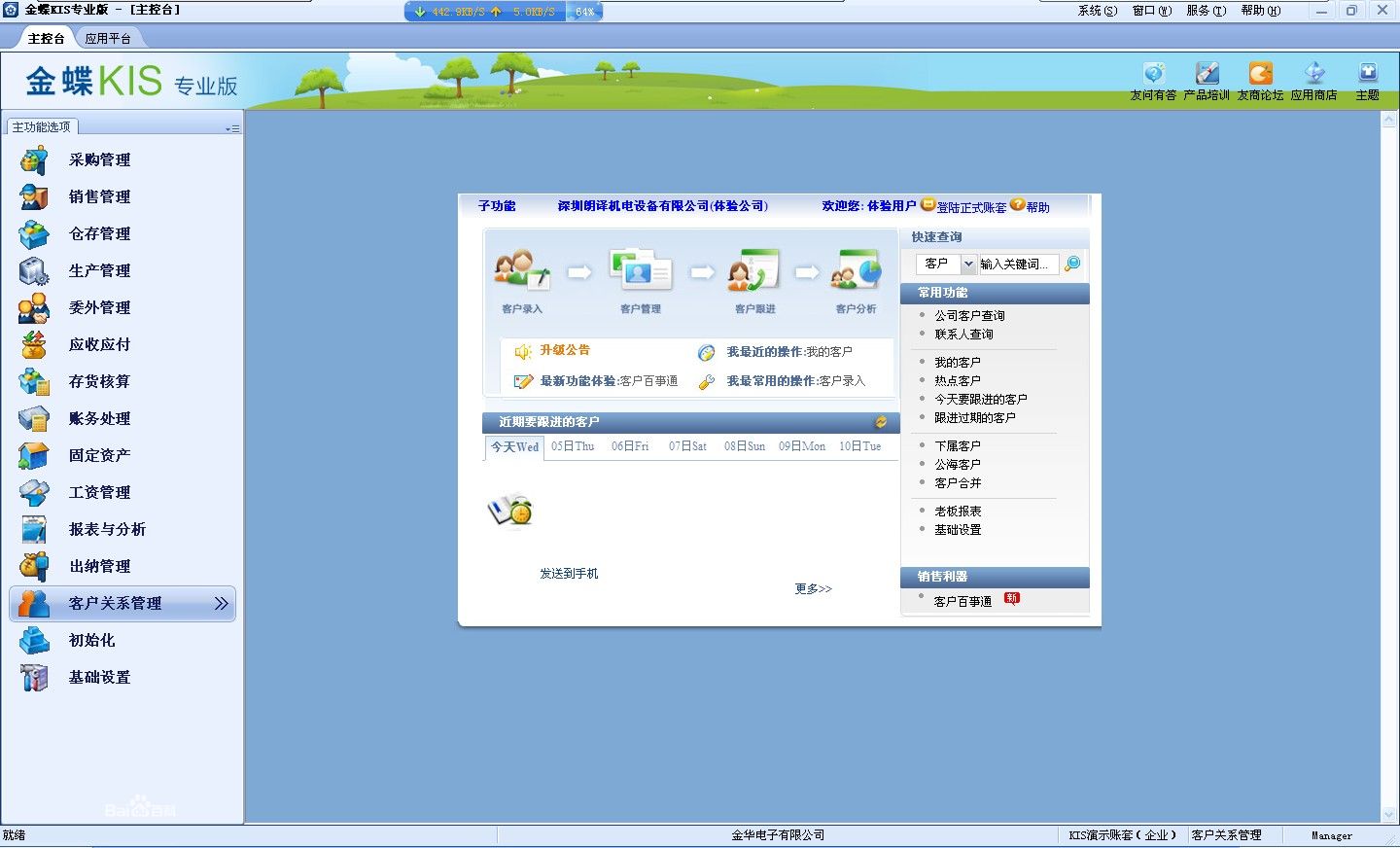Click the 输入关键词 search input field

pyautogui.click(x=1018, y=264)
